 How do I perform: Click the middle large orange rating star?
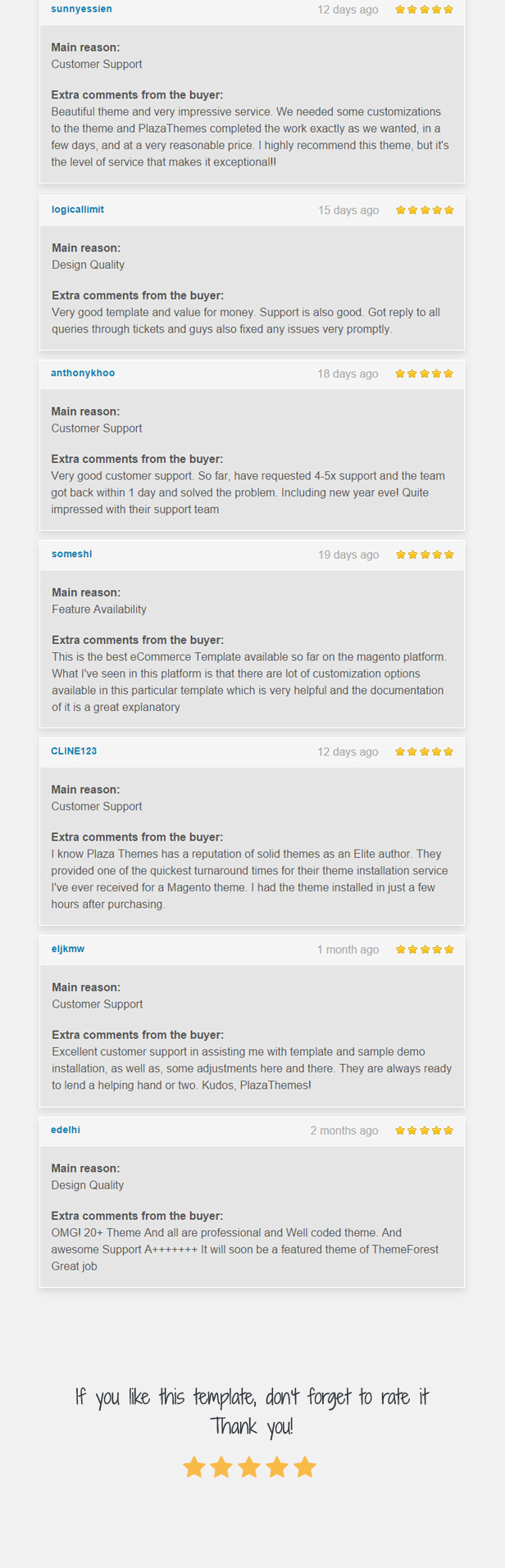(x=249, y=1466)
